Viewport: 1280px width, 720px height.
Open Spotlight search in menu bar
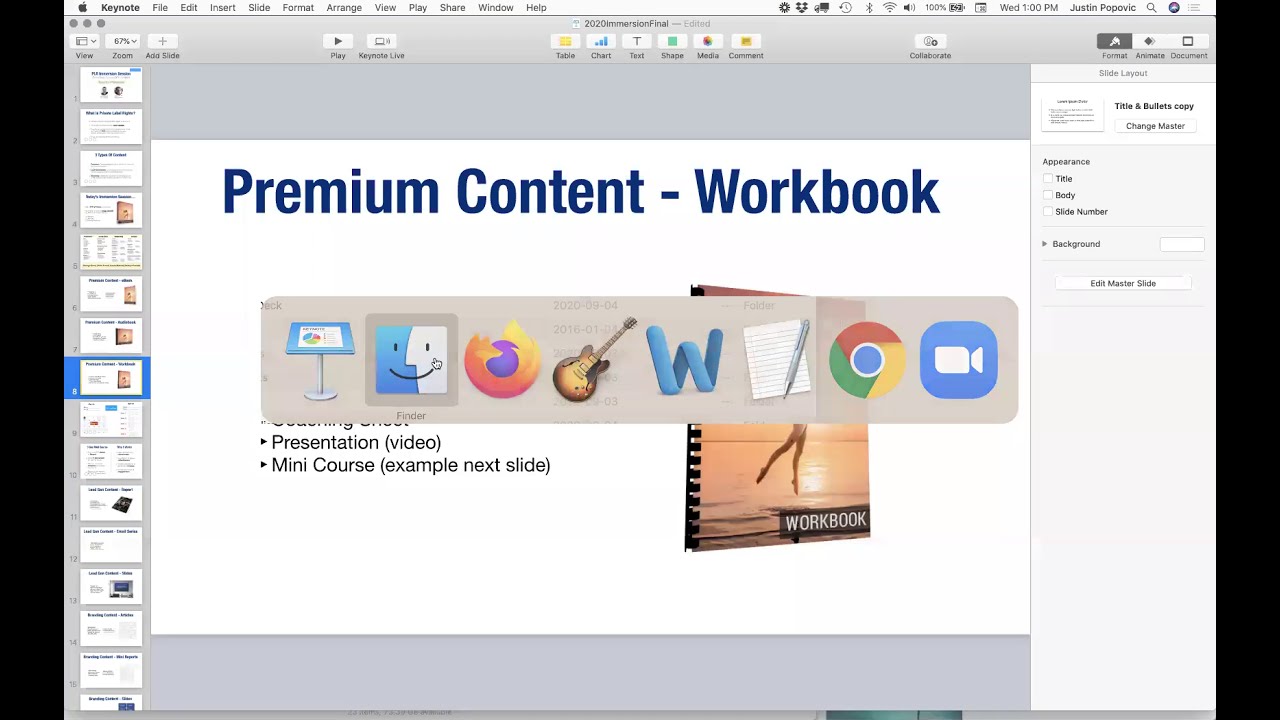pyautogui.click(x=1152, y=7)
